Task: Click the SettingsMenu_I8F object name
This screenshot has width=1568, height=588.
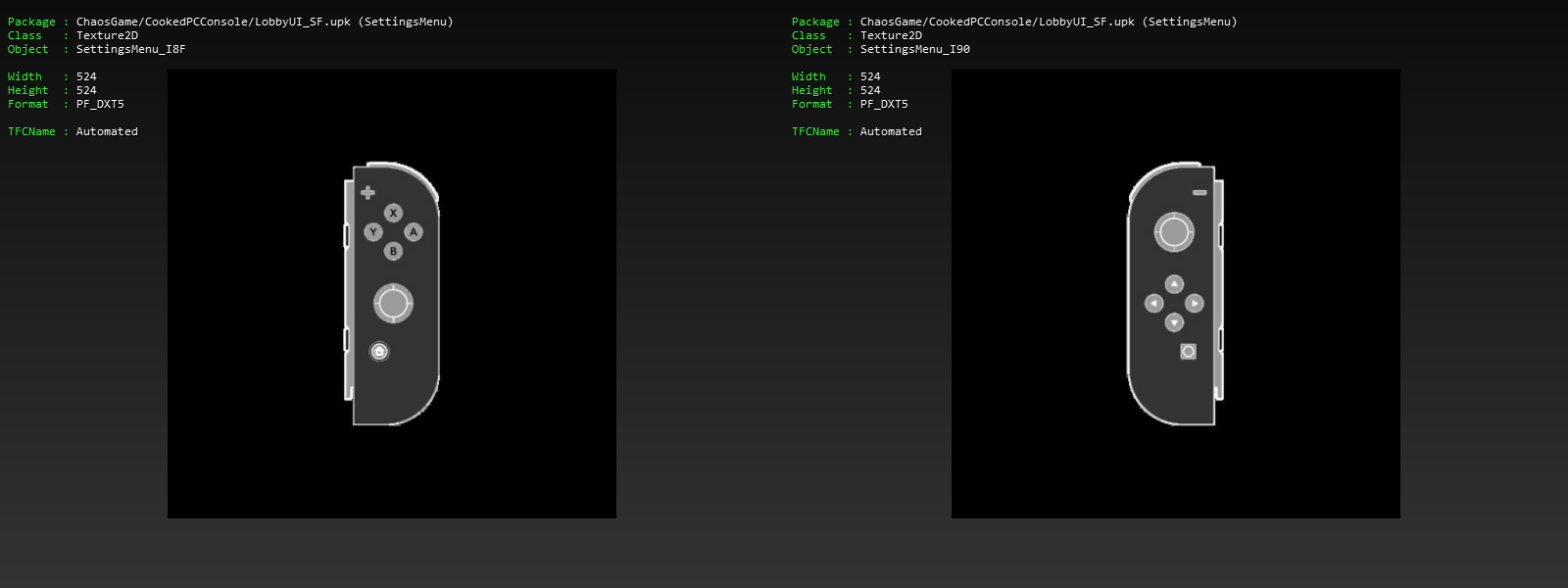Action: tap(130, 49)
